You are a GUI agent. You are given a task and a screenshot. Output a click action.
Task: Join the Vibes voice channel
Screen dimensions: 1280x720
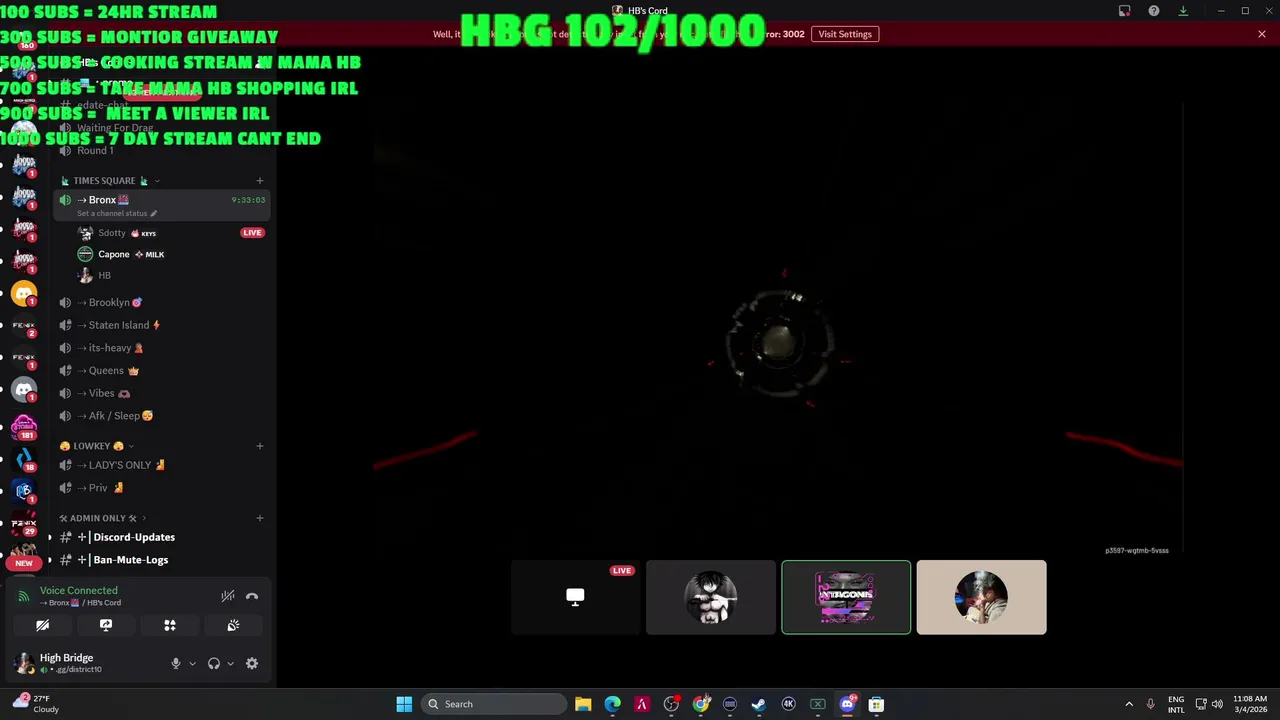[x=162, y=393]
